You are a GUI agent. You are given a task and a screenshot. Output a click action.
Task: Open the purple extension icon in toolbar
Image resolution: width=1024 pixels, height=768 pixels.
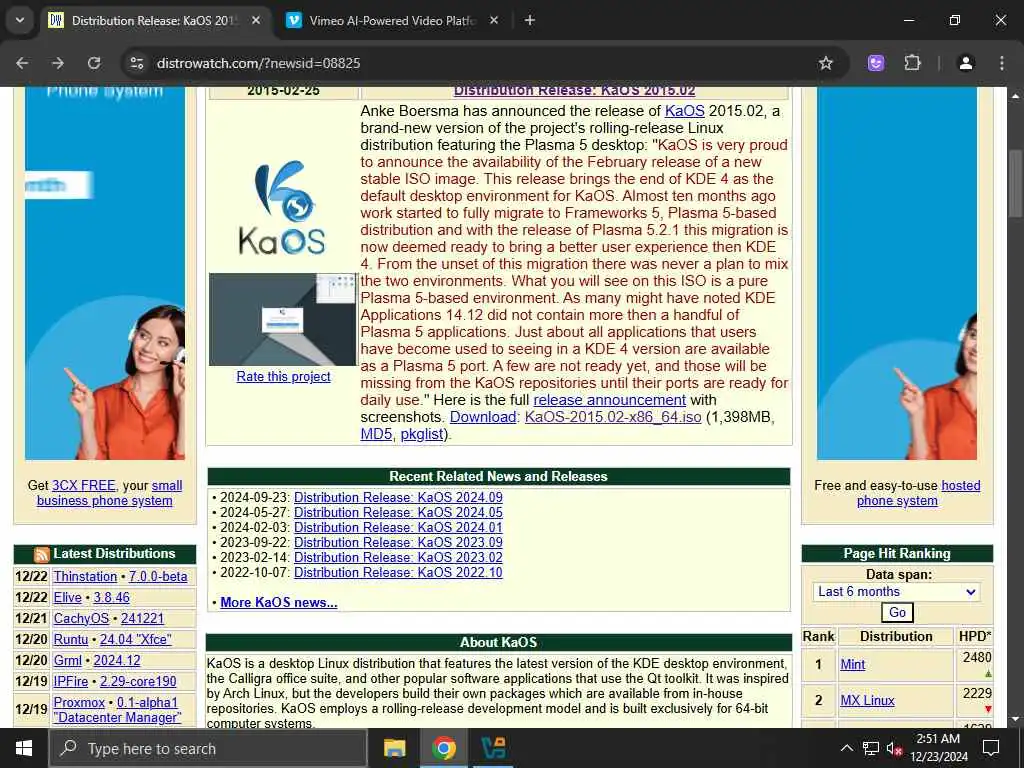click(876, 63)
